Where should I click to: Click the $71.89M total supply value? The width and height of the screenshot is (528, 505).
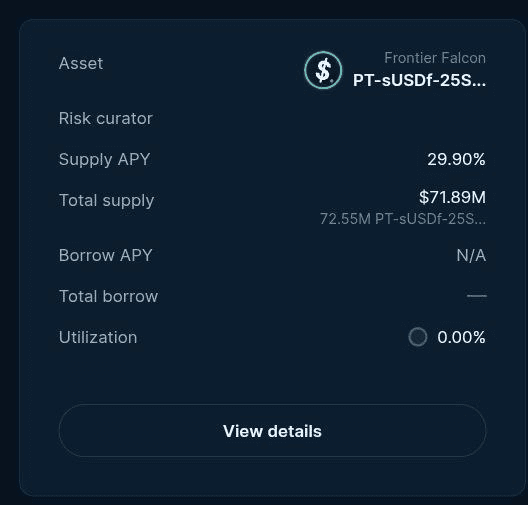click(x=452, y=197)
